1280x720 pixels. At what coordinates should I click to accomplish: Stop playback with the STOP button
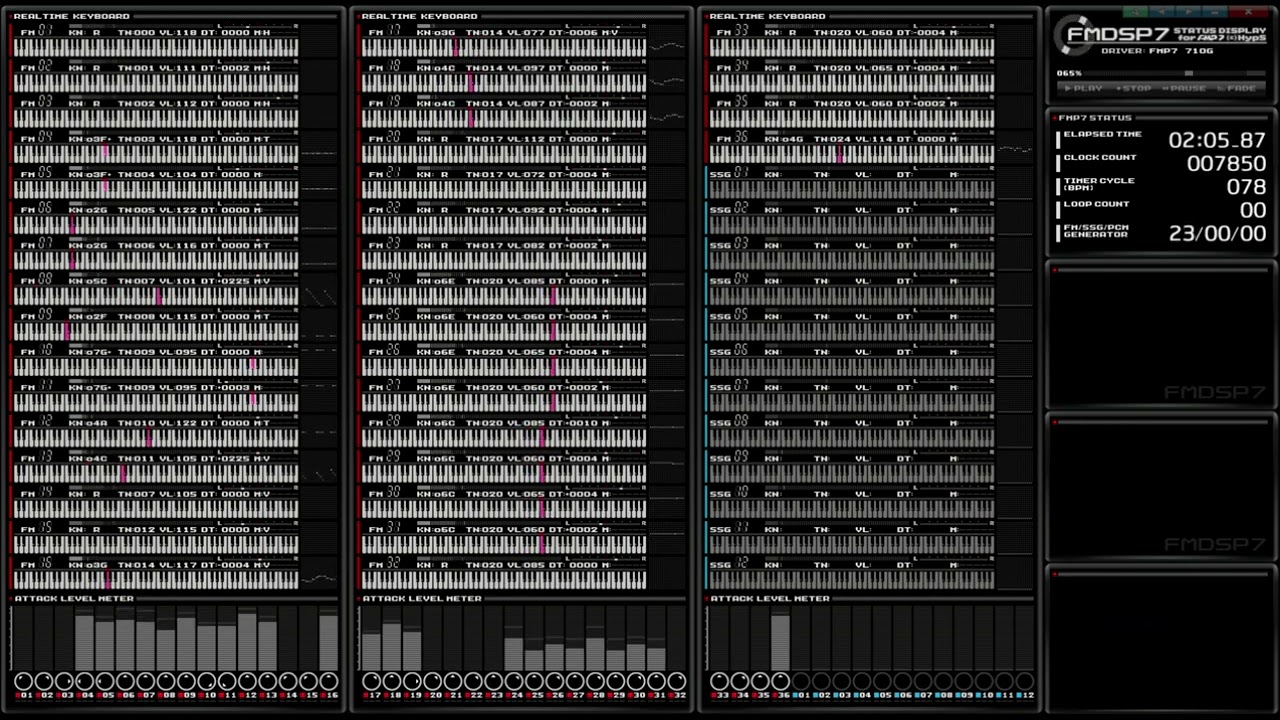click(x=1135, y=88)
